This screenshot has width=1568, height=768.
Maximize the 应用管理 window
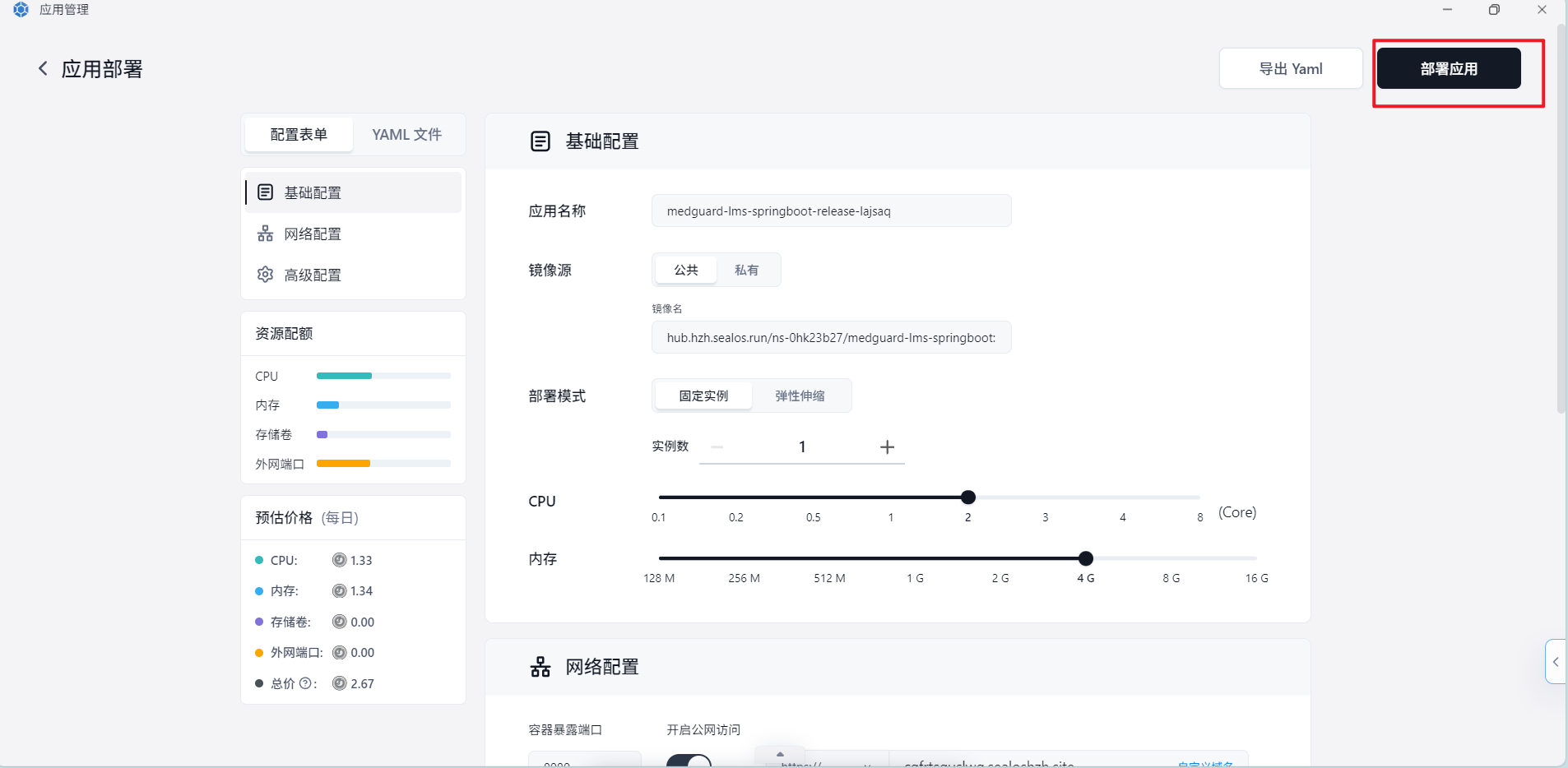click(x=1494, y=10)
